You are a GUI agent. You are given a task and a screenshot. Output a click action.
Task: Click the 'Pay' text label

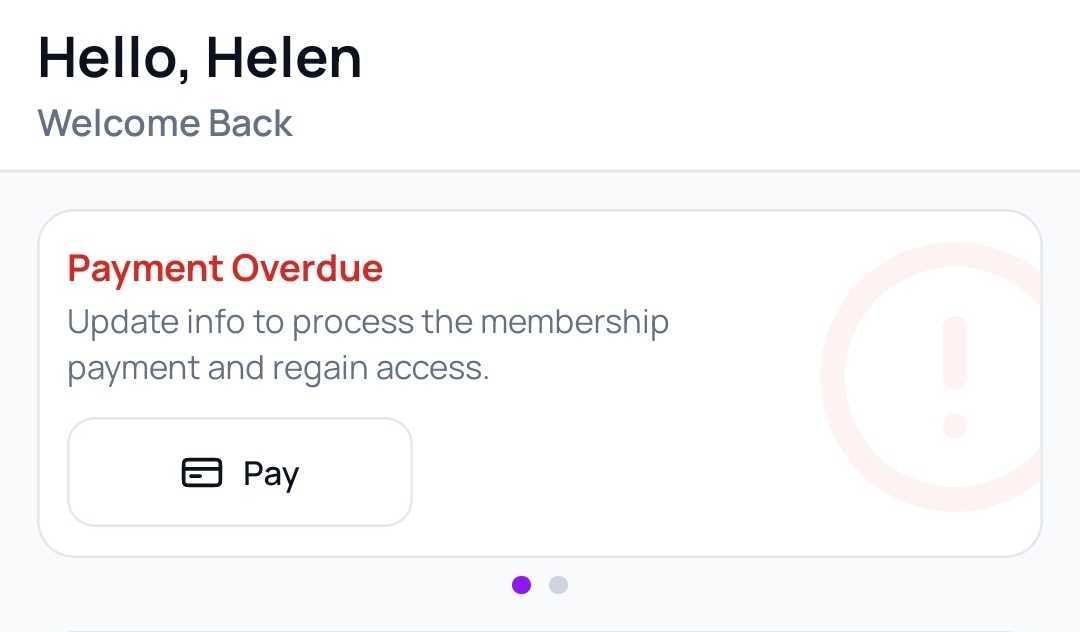point(271,473)
